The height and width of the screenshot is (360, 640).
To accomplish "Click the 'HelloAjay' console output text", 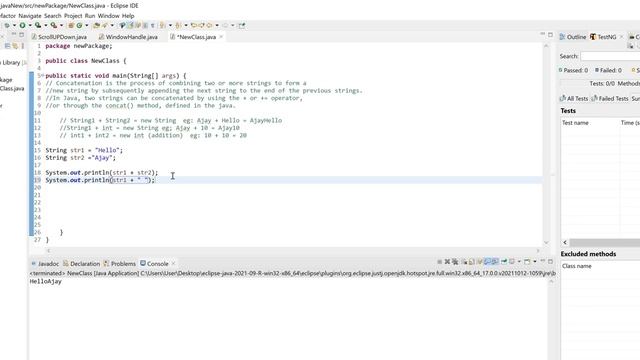I will click(x=46, y=282).
